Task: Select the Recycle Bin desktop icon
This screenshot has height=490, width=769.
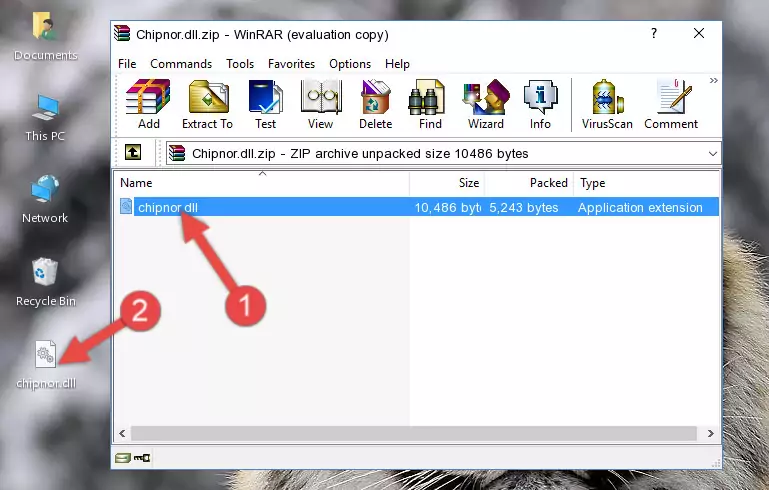Action: [x=46, y=283]
